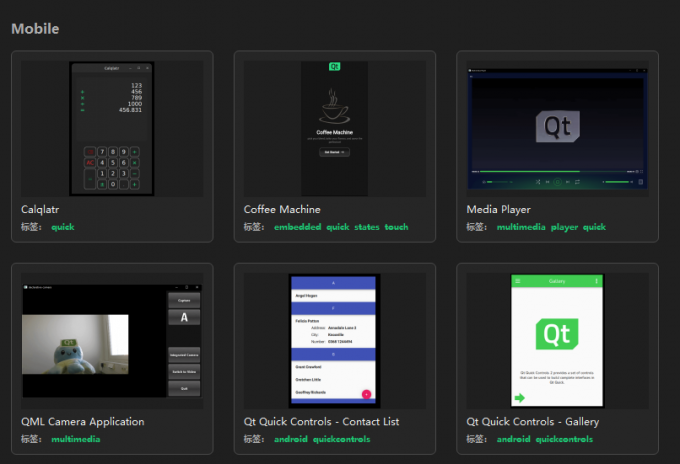Open Qt Quick Controls - Gallery title

coord(538,422)
